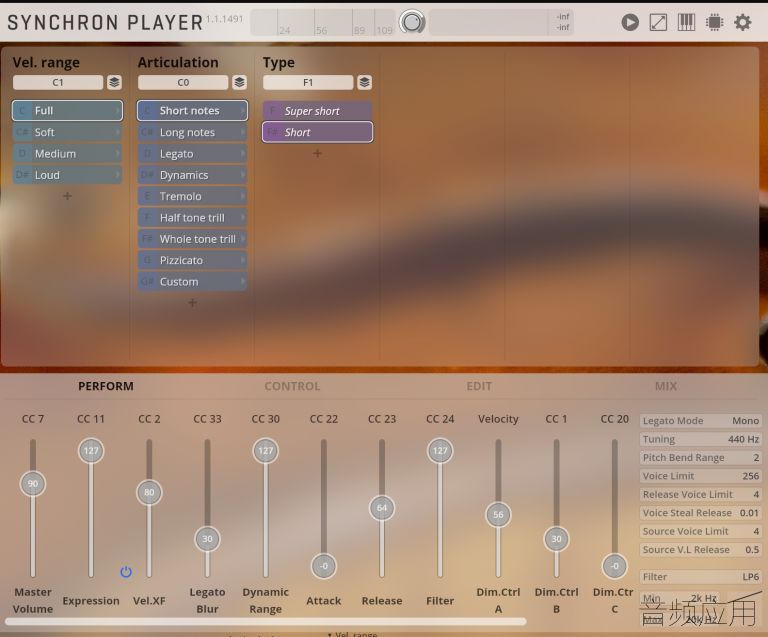Select the Full velocity range slot

point(68,111)
